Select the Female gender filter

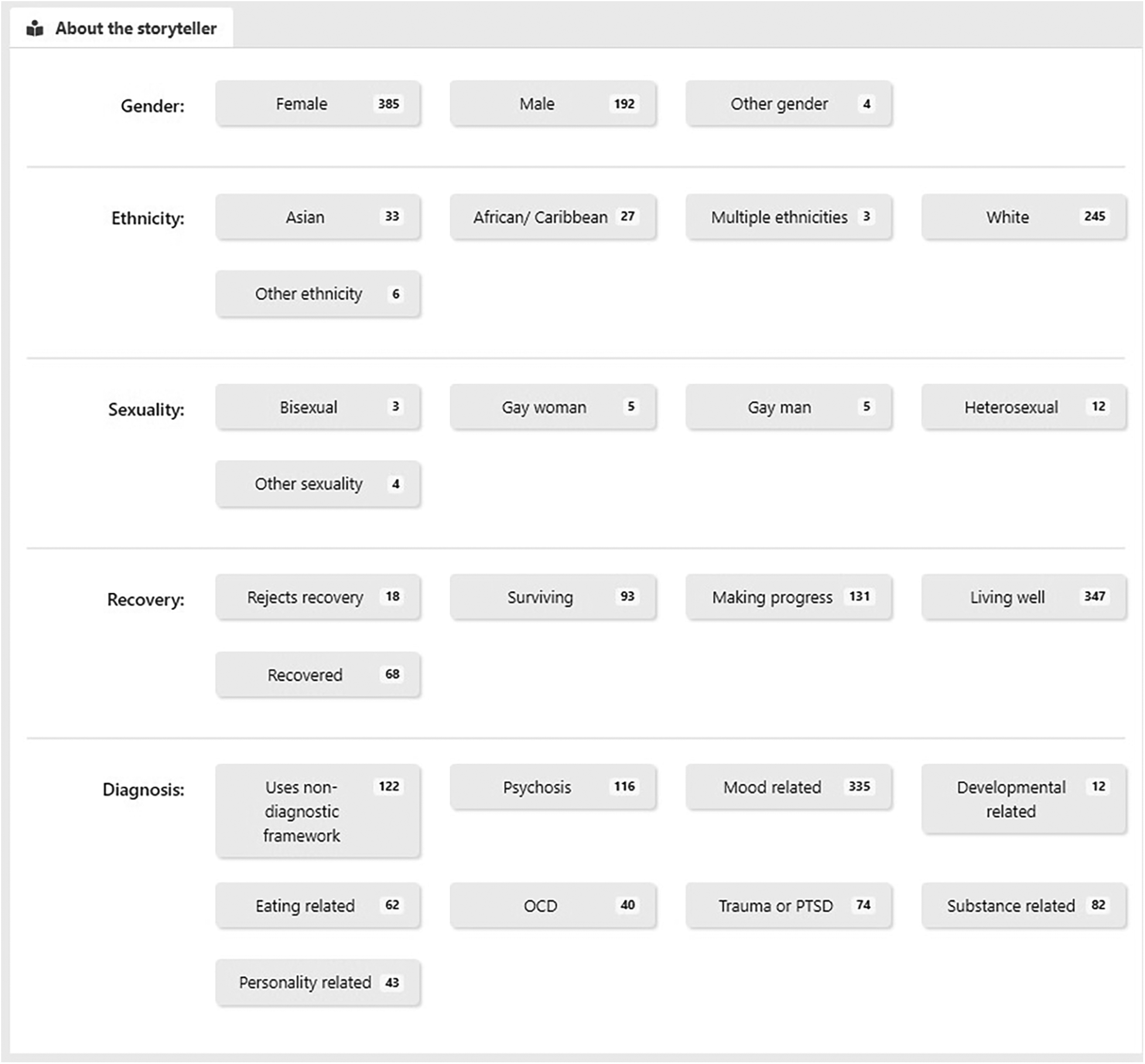pyautogui.click(x=317, y=104)
